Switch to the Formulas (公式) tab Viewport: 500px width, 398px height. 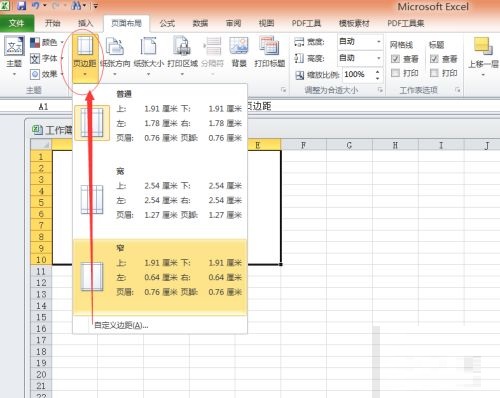[x=167, y=23]
